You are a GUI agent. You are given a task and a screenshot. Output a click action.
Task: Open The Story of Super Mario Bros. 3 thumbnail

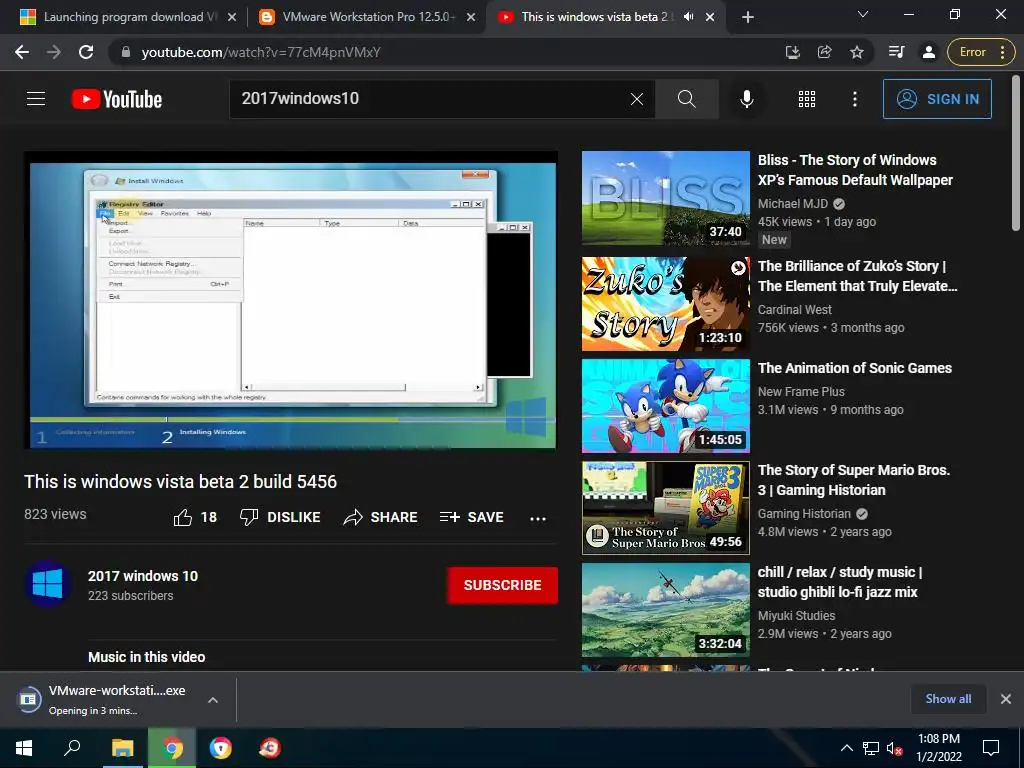[665, 508]
